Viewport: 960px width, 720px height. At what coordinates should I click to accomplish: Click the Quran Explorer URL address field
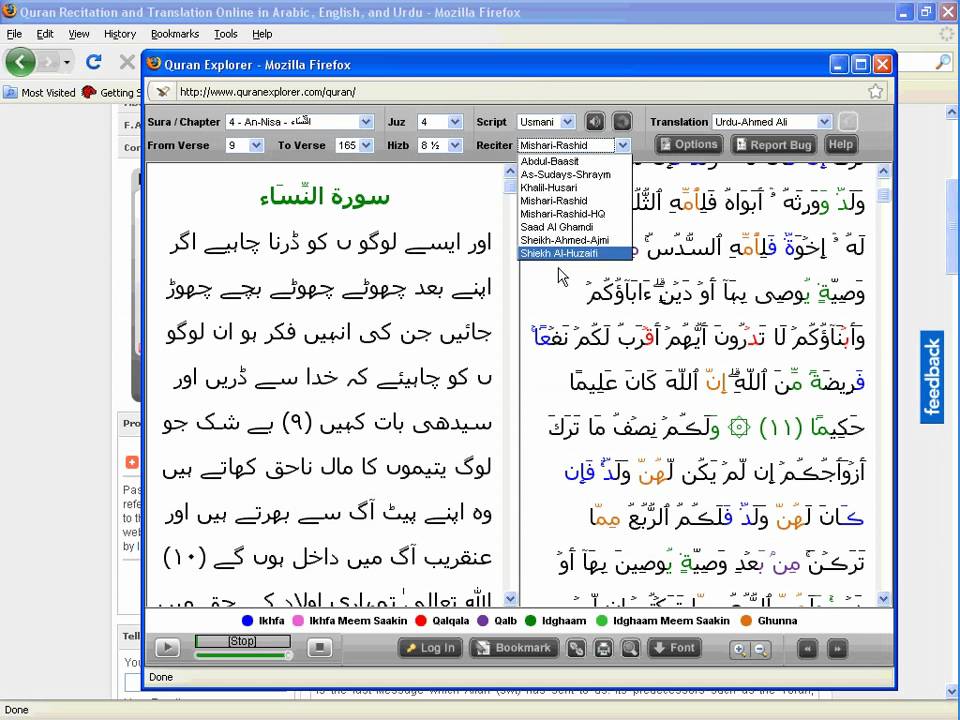coord(520,92)
